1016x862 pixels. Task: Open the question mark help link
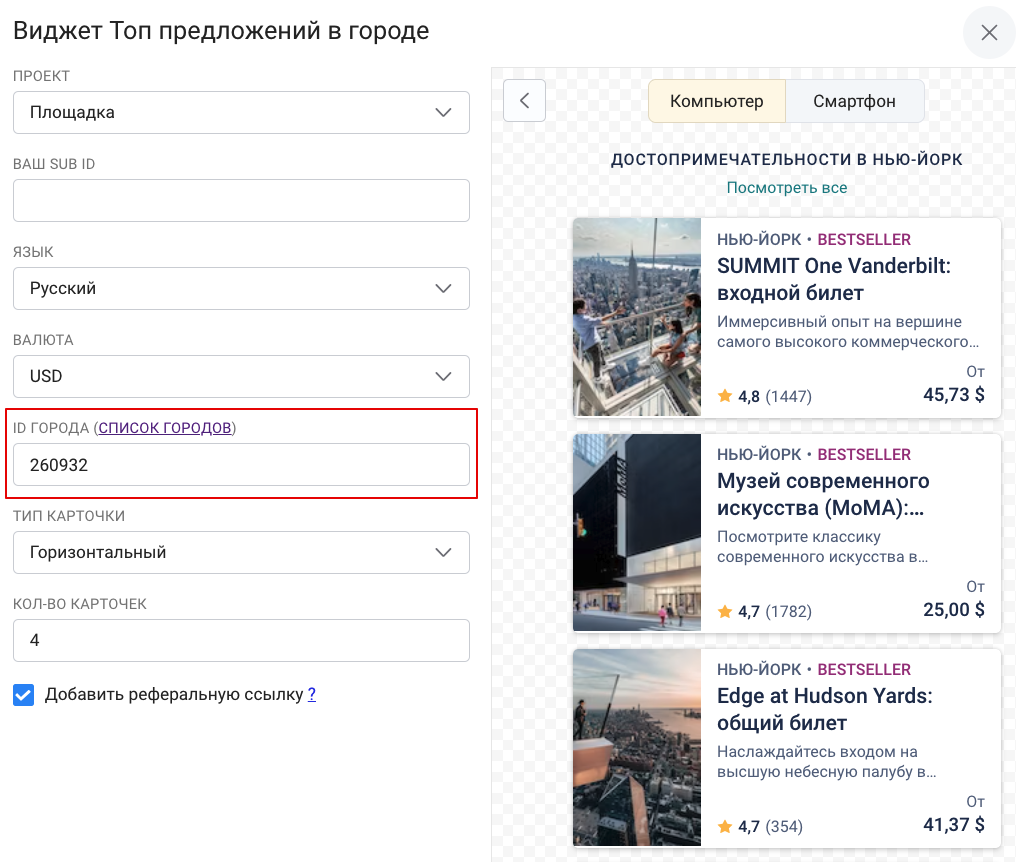pos(312,695)
